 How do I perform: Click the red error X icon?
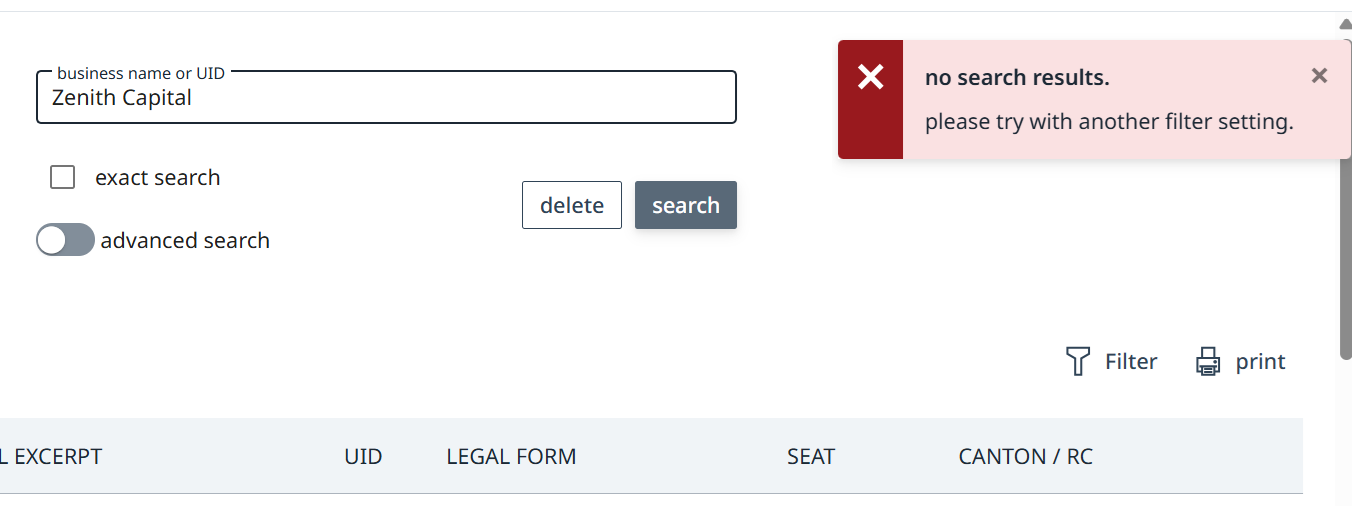pos(871,77)
